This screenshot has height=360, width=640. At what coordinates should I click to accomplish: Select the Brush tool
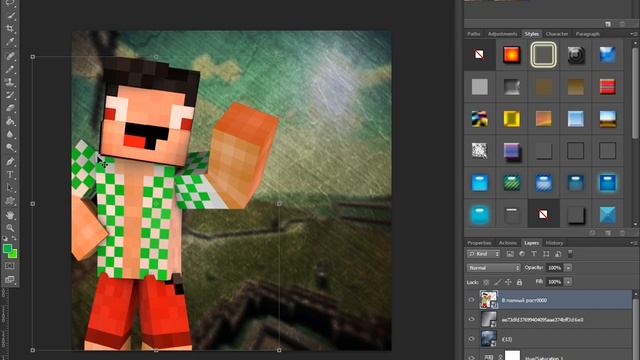pyautogui.click(x=10, y=69)
